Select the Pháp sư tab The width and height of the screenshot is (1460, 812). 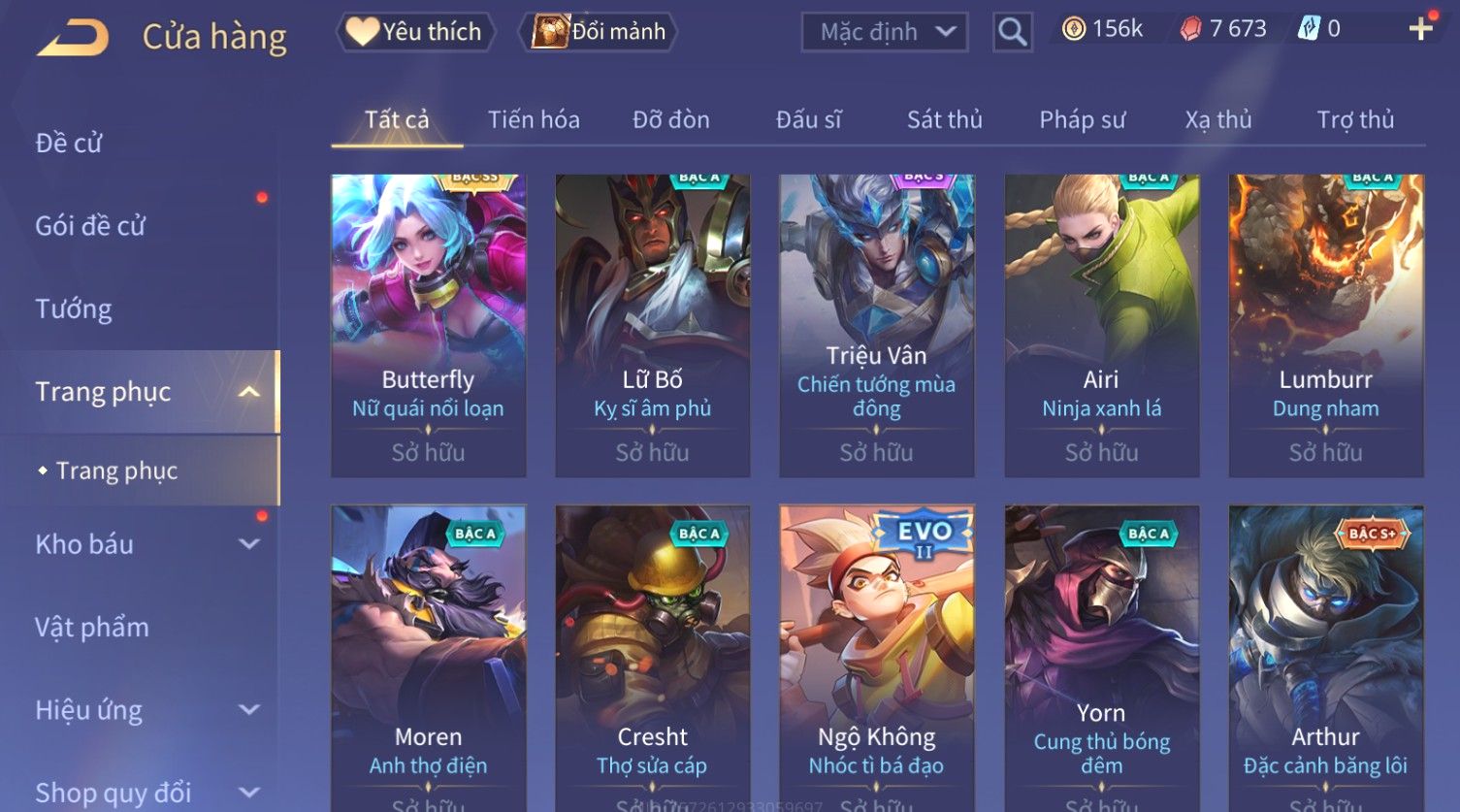pos(1083,120)
